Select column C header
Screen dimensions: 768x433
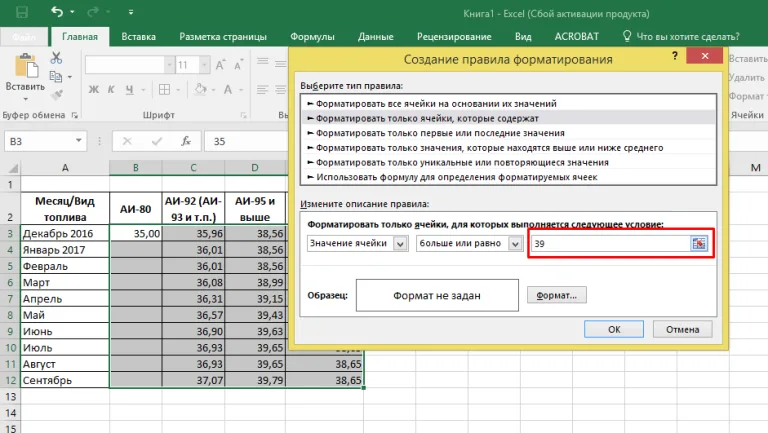tap(193, 168)
